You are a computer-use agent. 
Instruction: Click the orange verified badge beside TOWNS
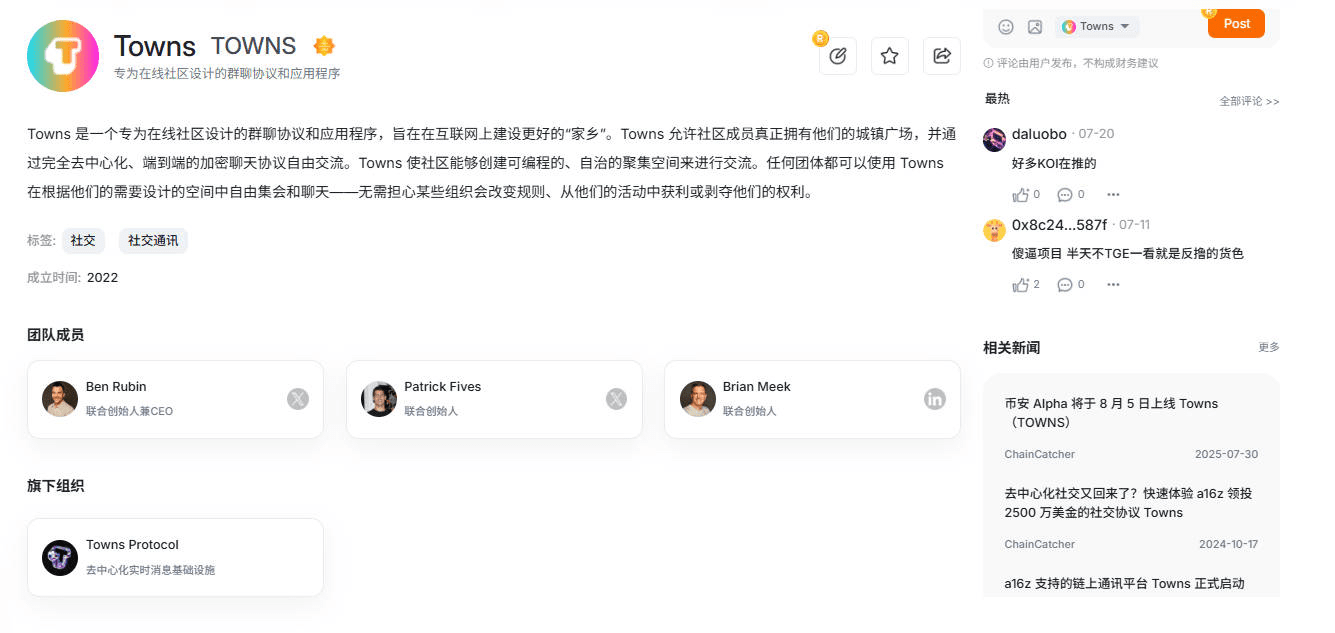coord(324,46)
